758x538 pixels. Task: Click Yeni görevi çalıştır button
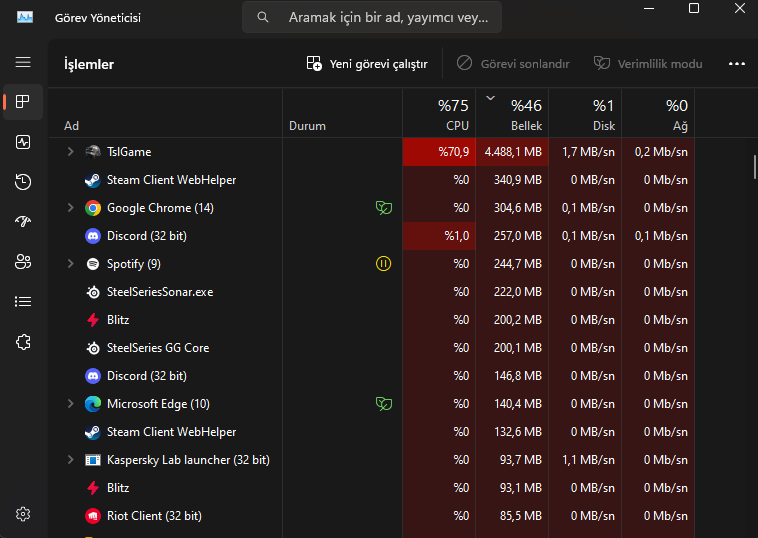(367, 64)
